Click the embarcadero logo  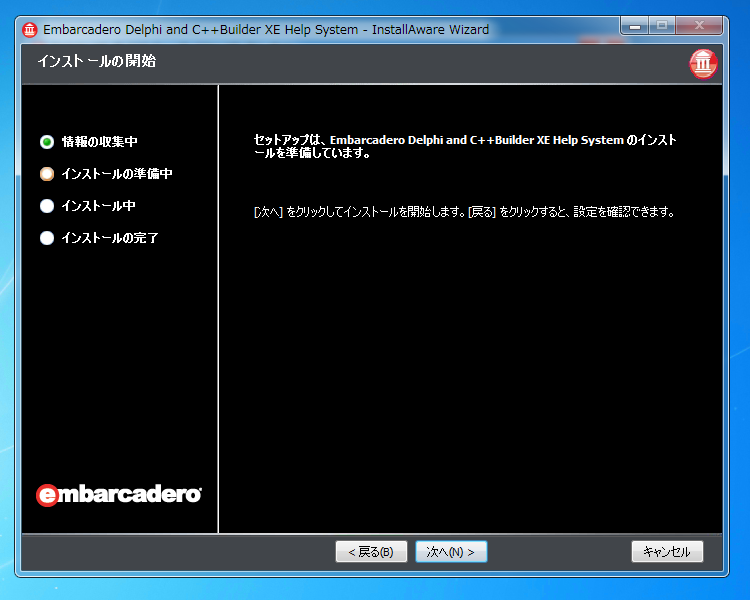click(119, 494)
